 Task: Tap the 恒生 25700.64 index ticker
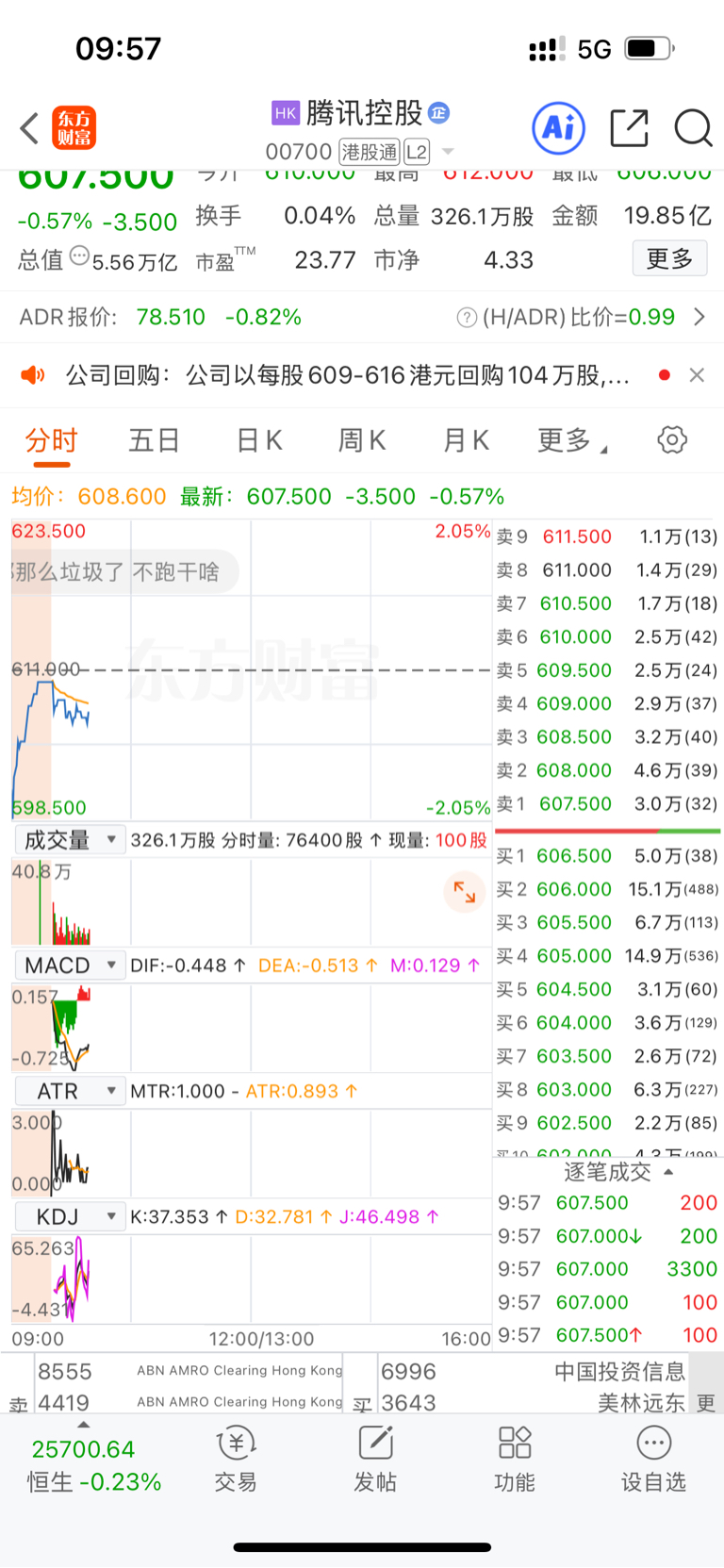[x=93, y=1465]
